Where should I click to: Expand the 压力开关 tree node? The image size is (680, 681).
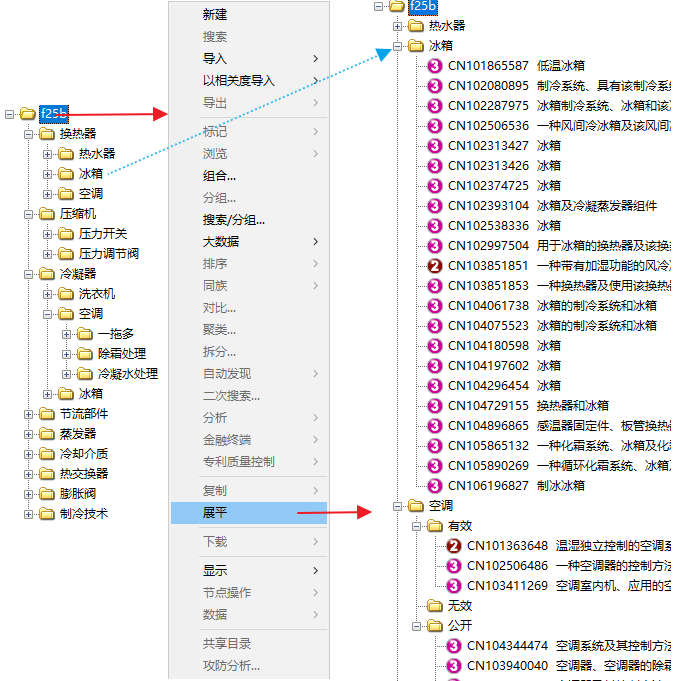48,234
